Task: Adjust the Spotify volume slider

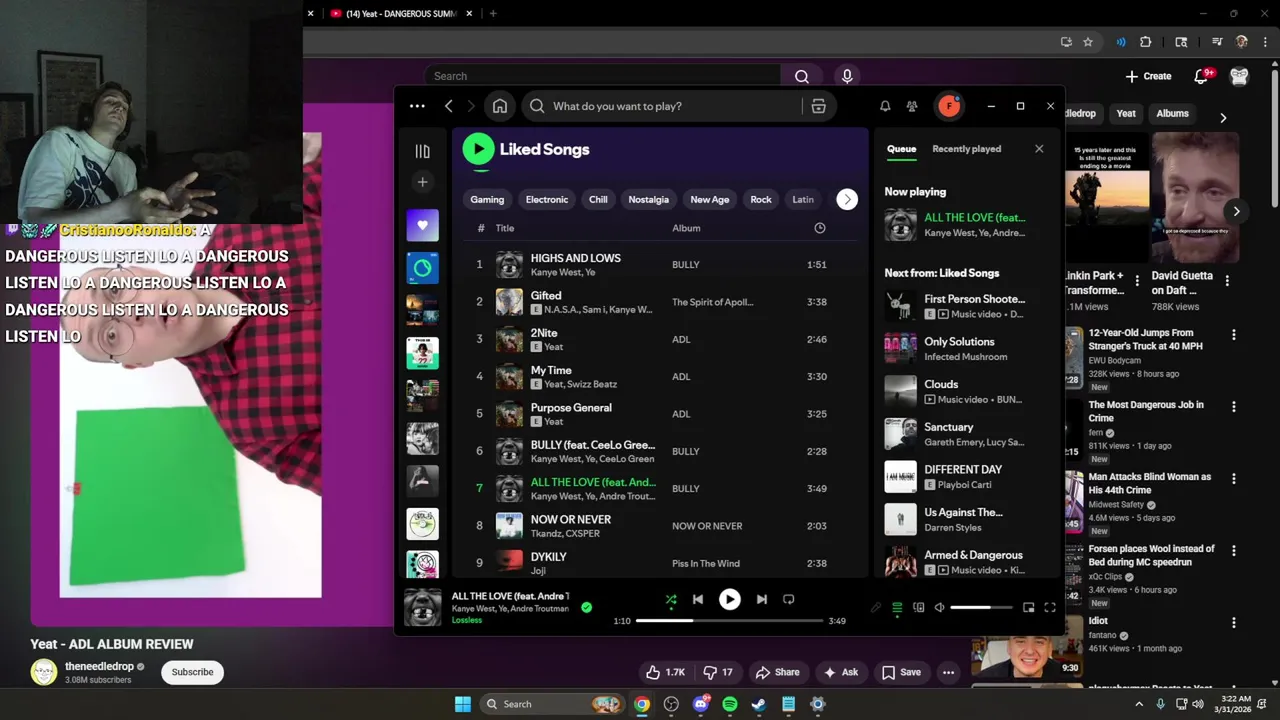Action: (x=980, y=607)
